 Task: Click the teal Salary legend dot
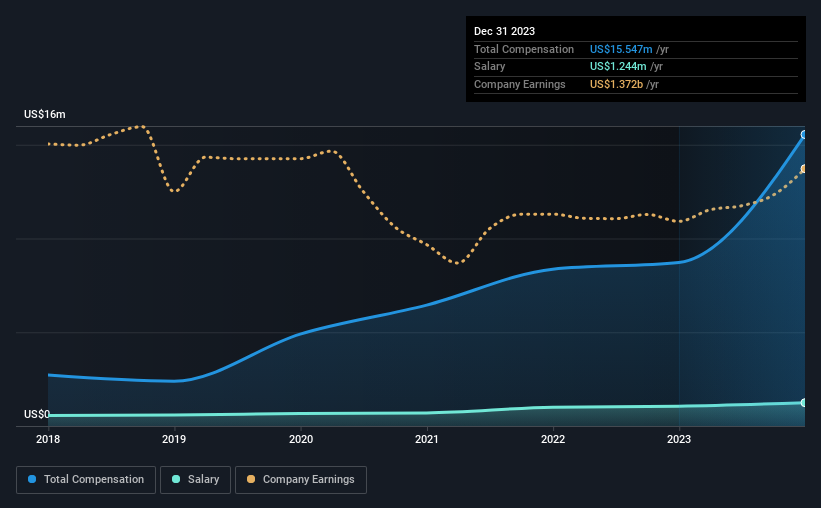coord(176,479)
